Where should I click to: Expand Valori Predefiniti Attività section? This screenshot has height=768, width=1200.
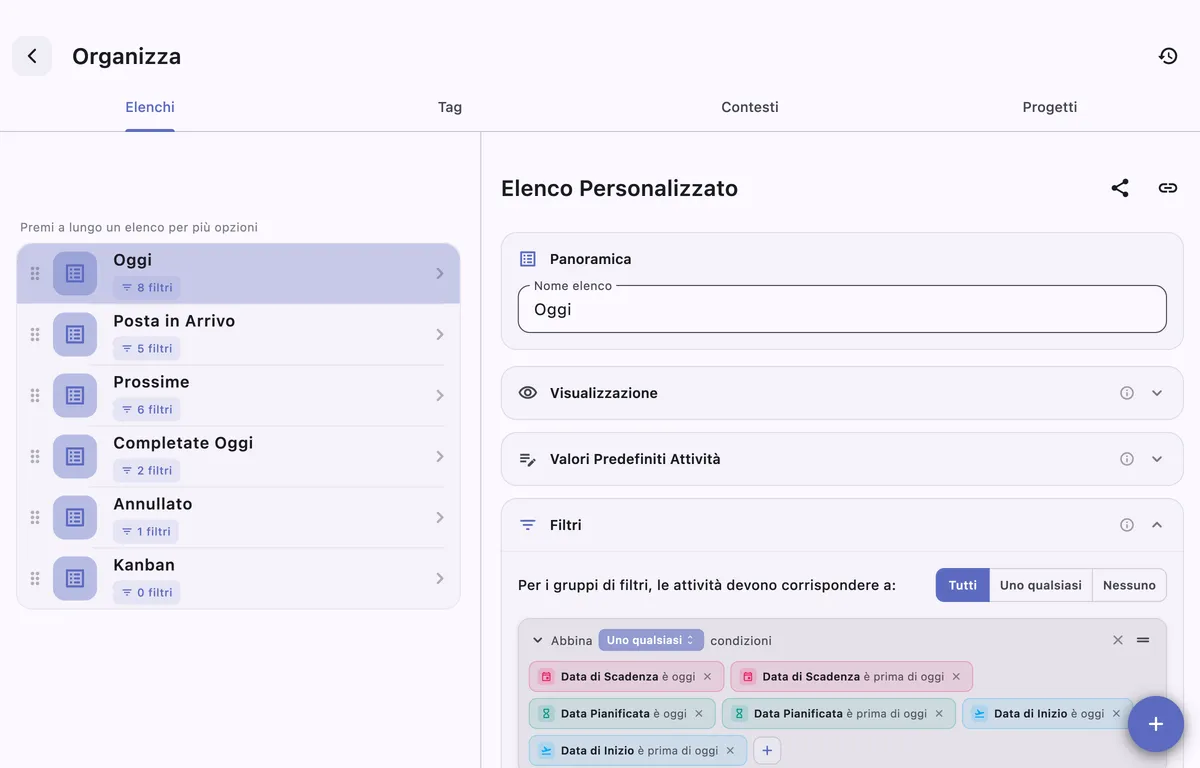point(1157,459)
